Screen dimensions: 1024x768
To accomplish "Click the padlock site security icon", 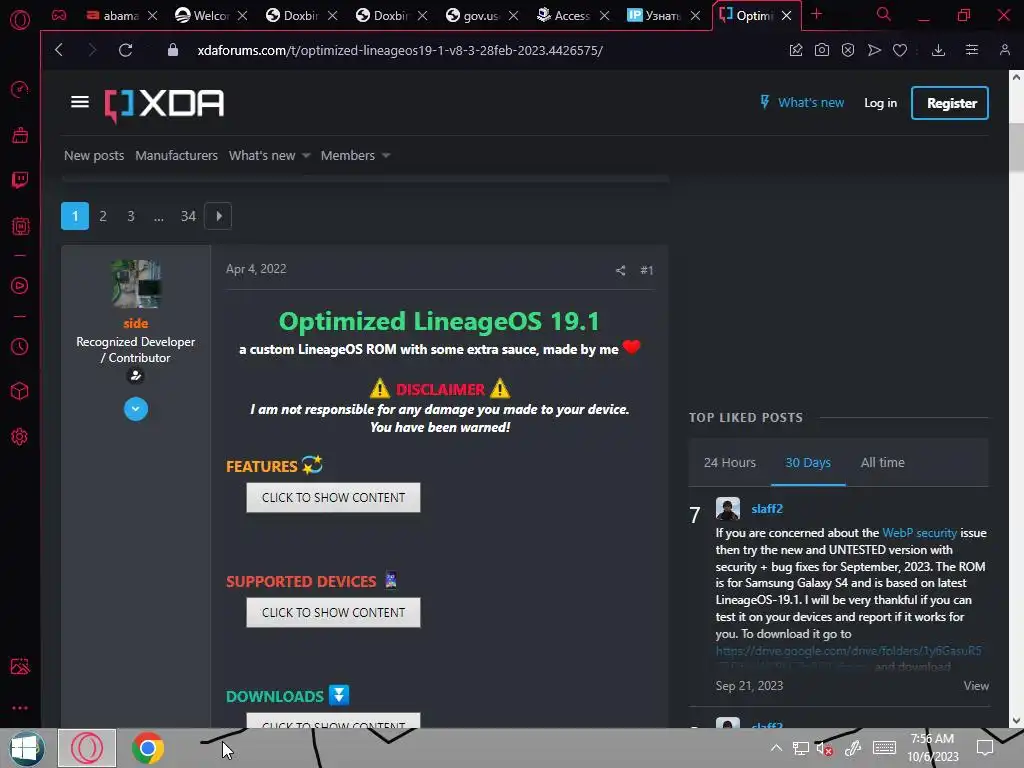I will point(172,50).
